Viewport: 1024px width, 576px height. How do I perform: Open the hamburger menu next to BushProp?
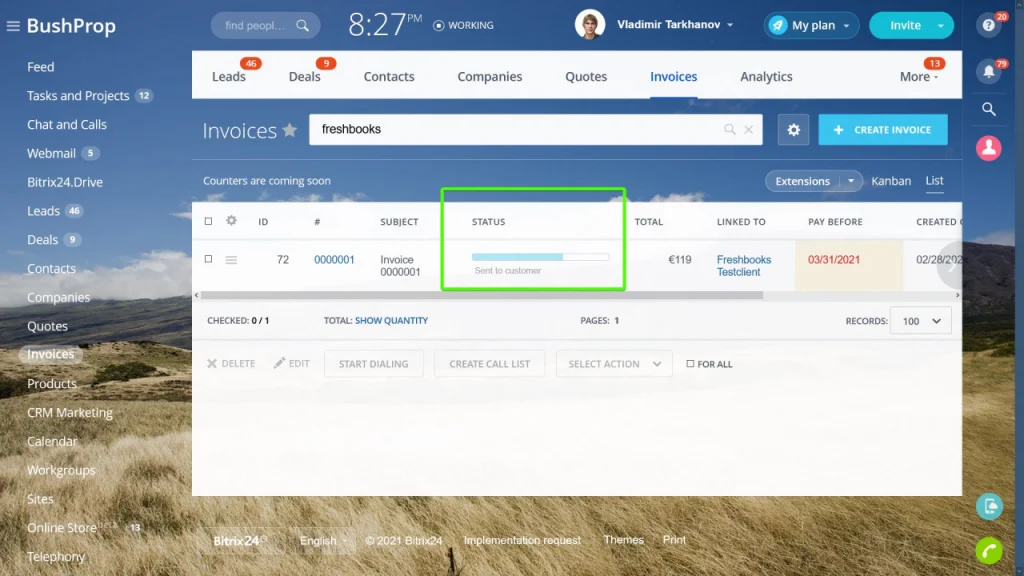(13, 24)
